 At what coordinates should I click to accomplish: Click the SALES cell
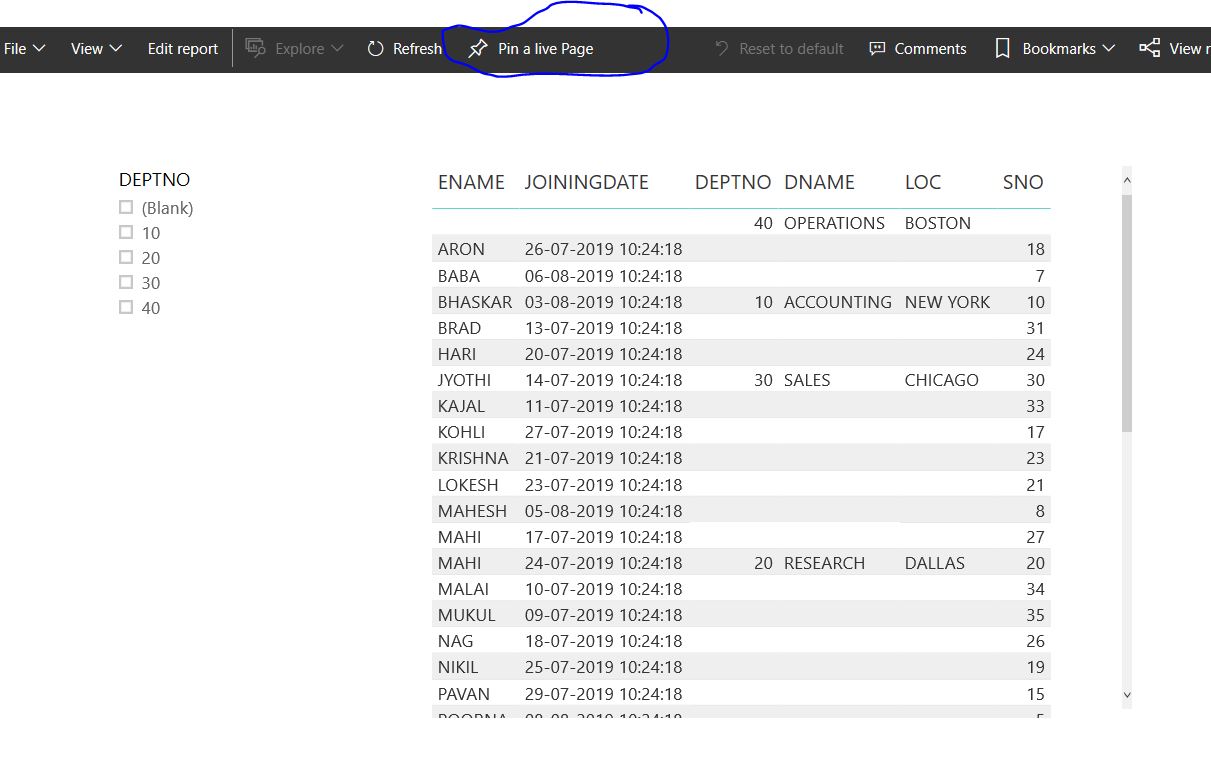[x=807, y=380]
